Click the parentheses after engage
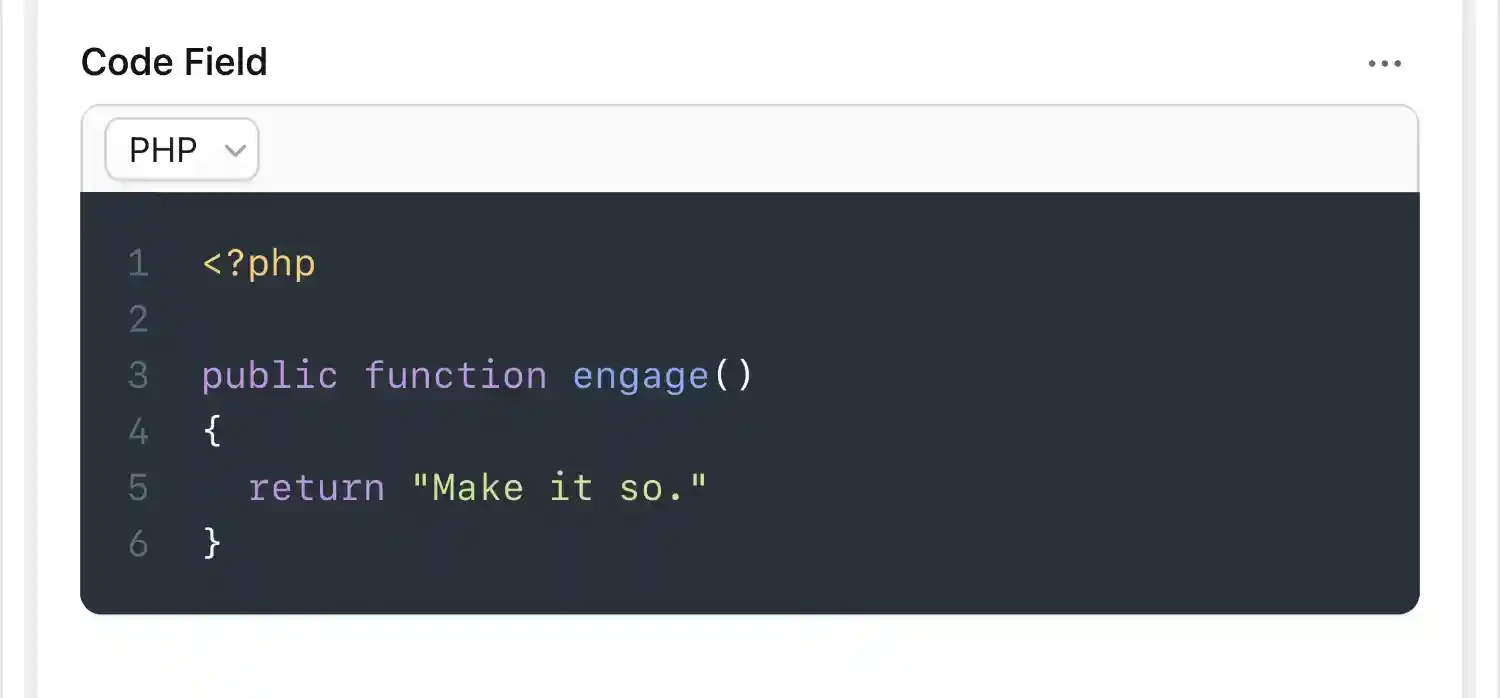1500x698 pixels. (732, 376)
